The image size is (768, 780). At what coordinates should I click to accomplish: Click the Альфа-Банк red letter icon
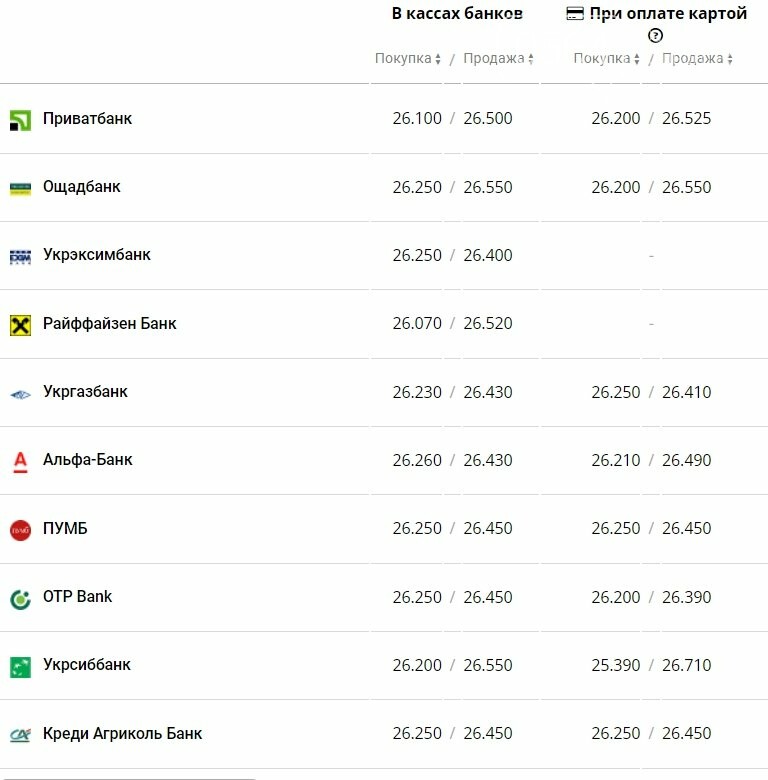[x=20, y=462]
